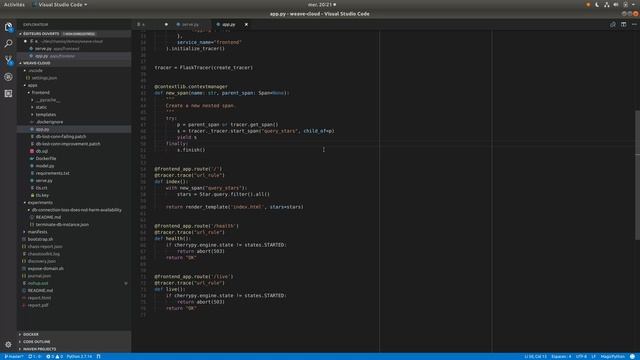The height and width of the screenshot is (360, 640).
Task: Expand the manifests folder
Action: [73, 232]
